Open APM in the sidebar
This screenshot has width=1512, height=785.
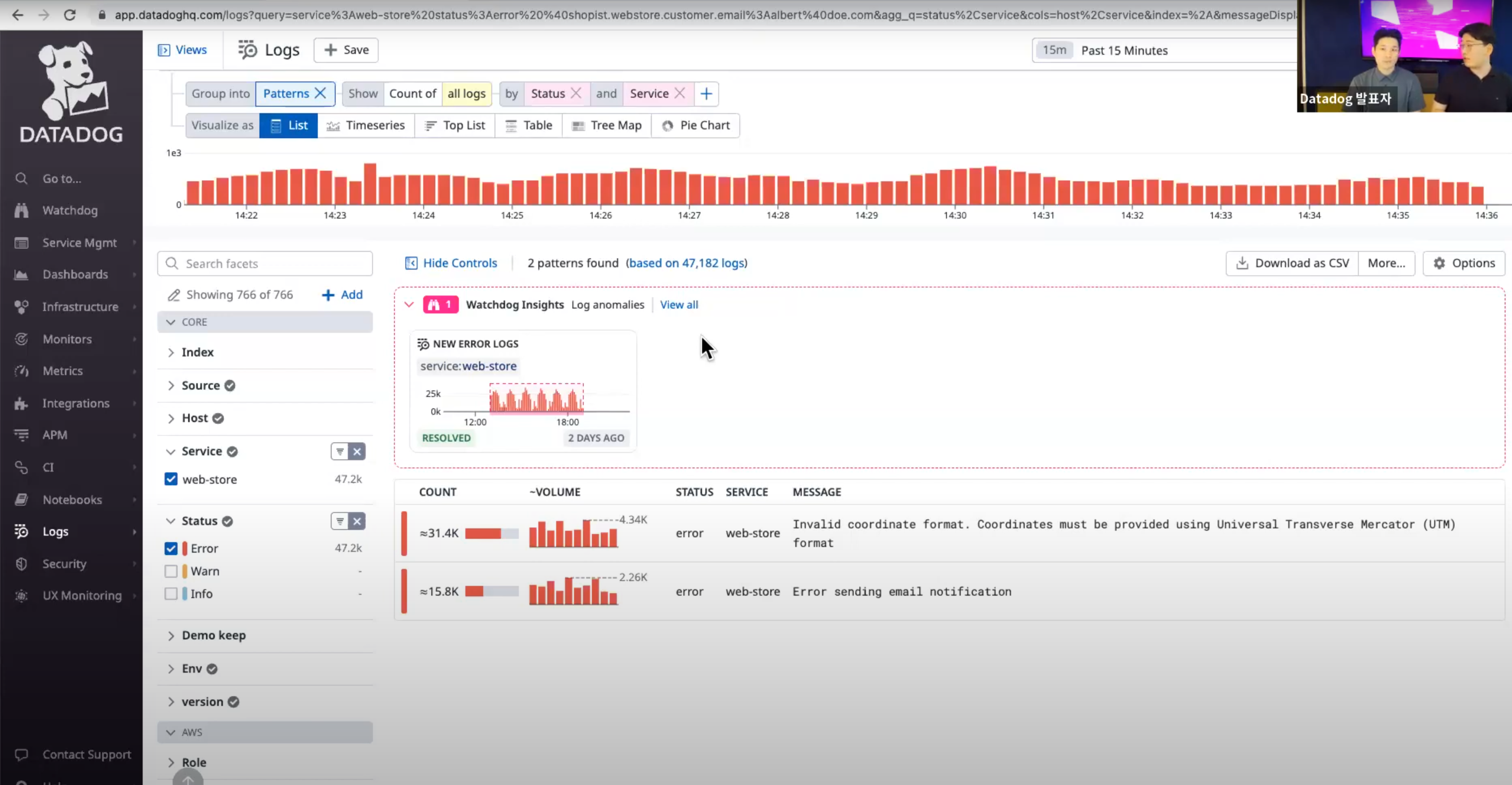[x=55, y=435]
